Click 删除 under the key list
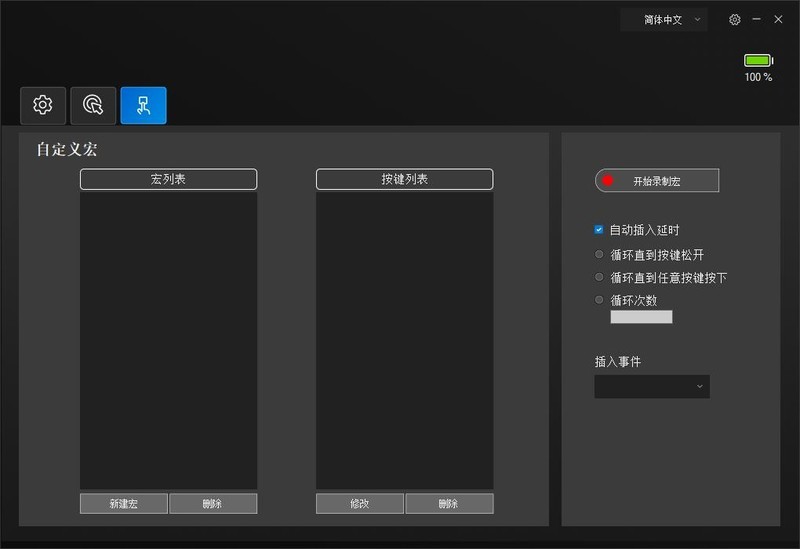 (x=449, y=504)
